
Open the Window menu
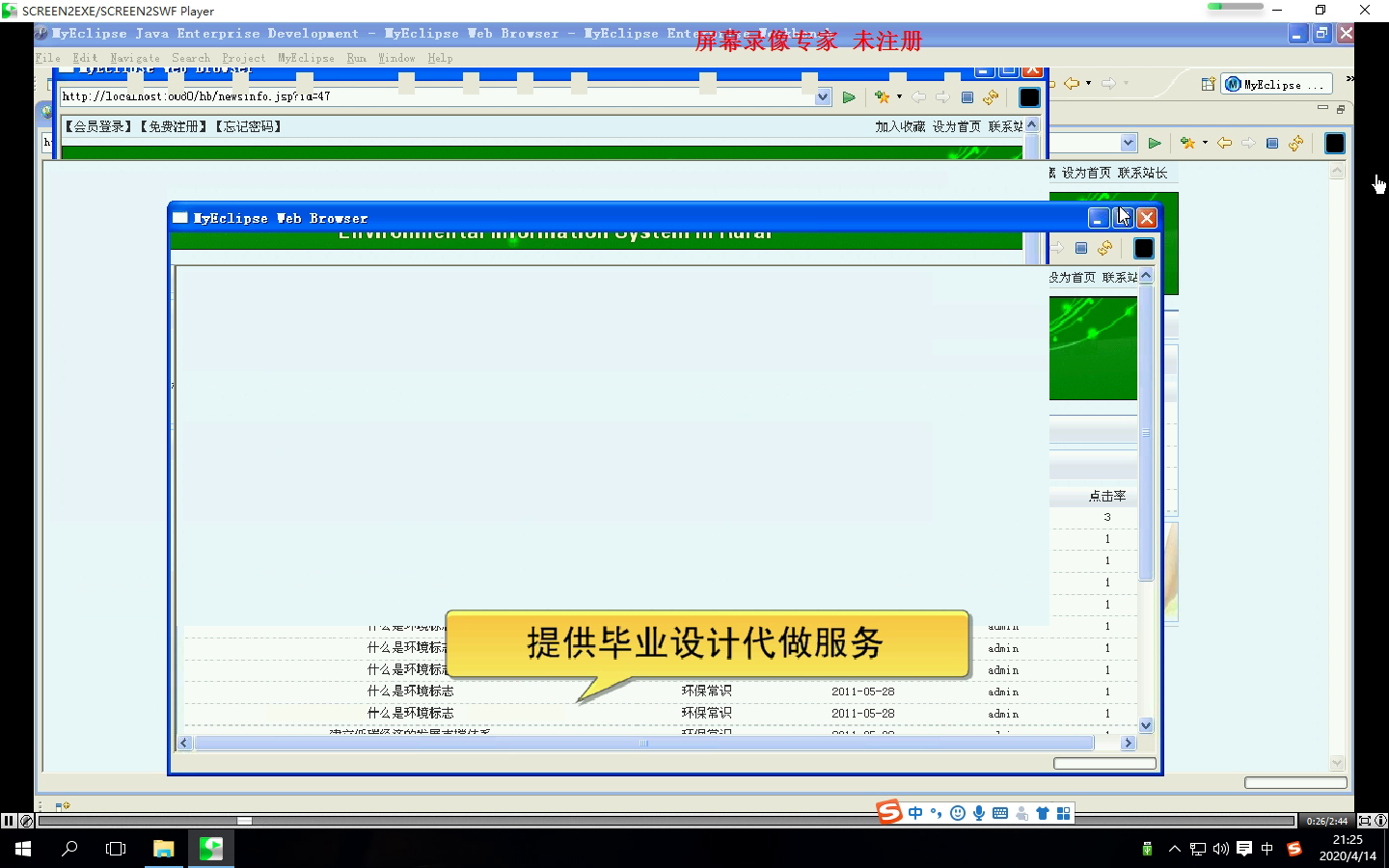point(396,58)
